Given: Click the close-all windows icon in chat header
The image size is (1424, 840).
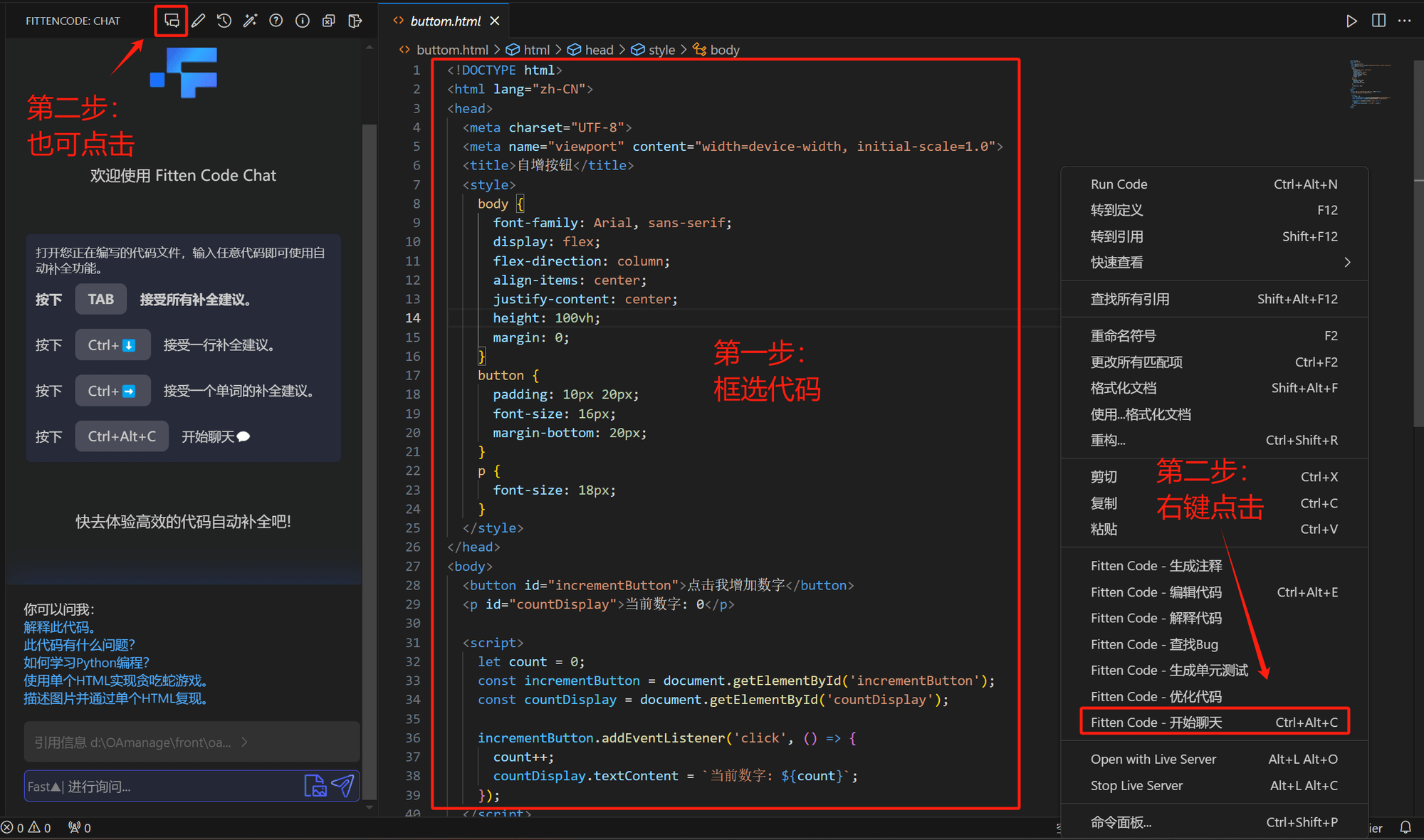Looking at the screenshot, I should pos(328,21).
